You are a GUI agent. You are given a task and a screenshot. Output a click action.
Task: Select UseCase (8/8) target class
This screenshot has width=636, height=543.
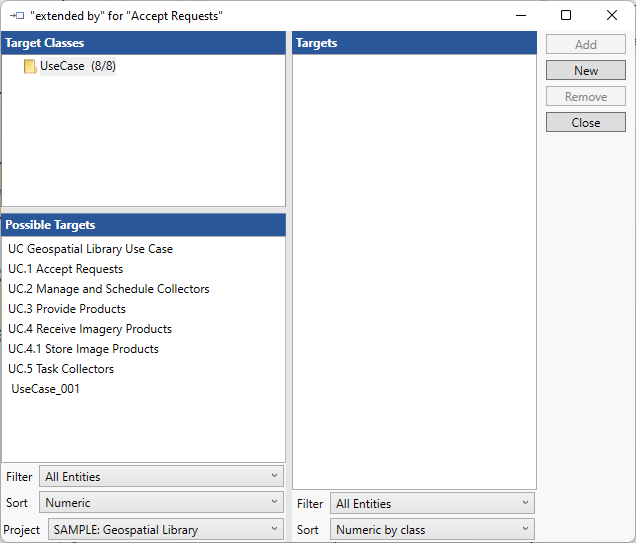[x=78, y=66]
